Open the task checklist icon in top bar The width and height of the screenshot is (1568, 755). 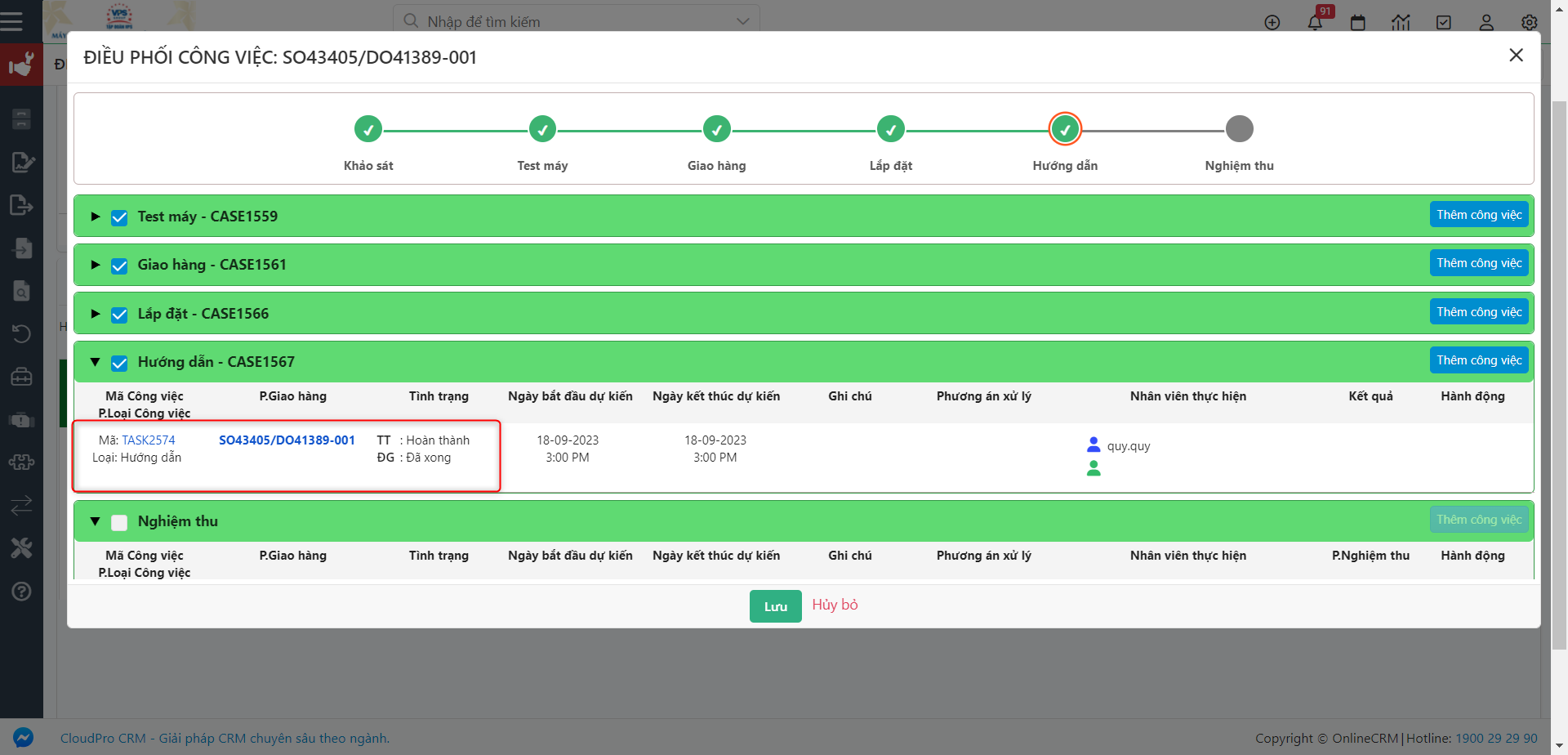(x=1444, y=22)
